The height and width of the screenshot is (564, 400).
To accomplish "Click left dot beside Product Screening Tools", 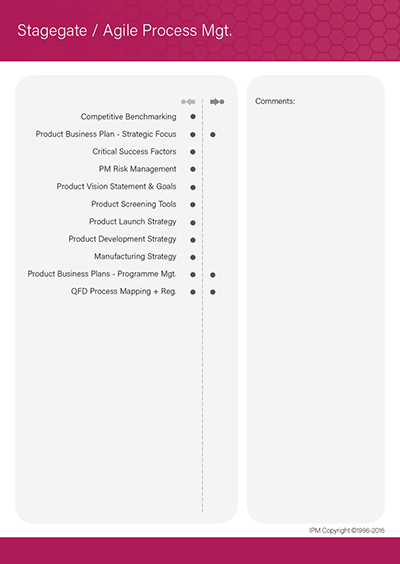I will point(193,204).
